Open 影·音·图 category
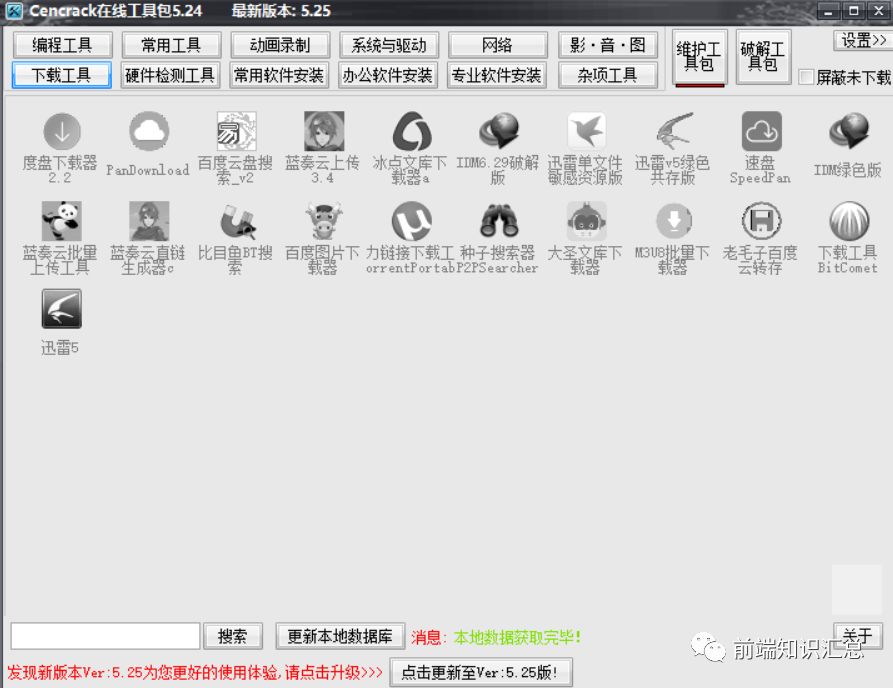 pos(608,45)
